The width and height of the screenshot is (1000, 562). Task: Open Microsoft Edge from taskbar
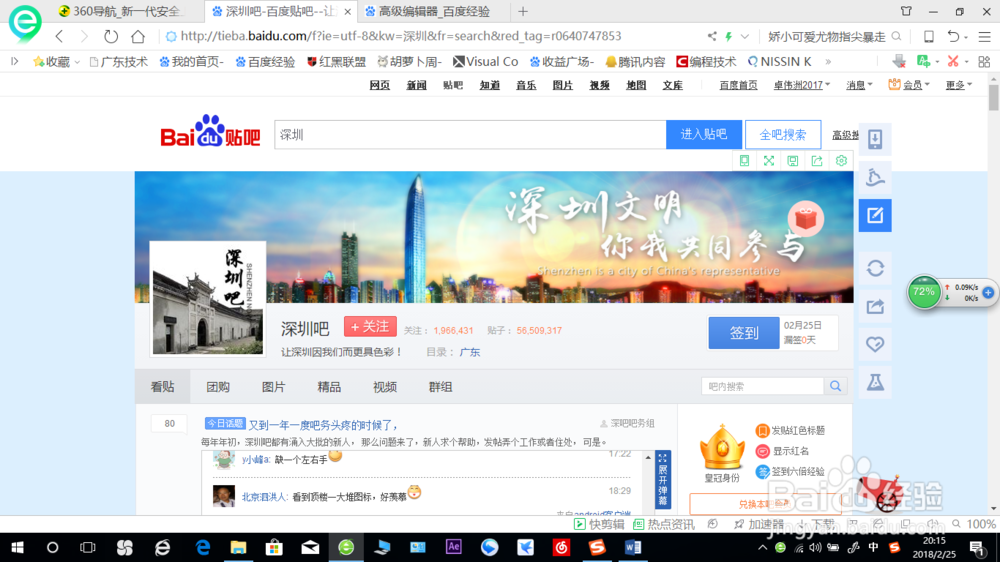(x=203, y=547)
